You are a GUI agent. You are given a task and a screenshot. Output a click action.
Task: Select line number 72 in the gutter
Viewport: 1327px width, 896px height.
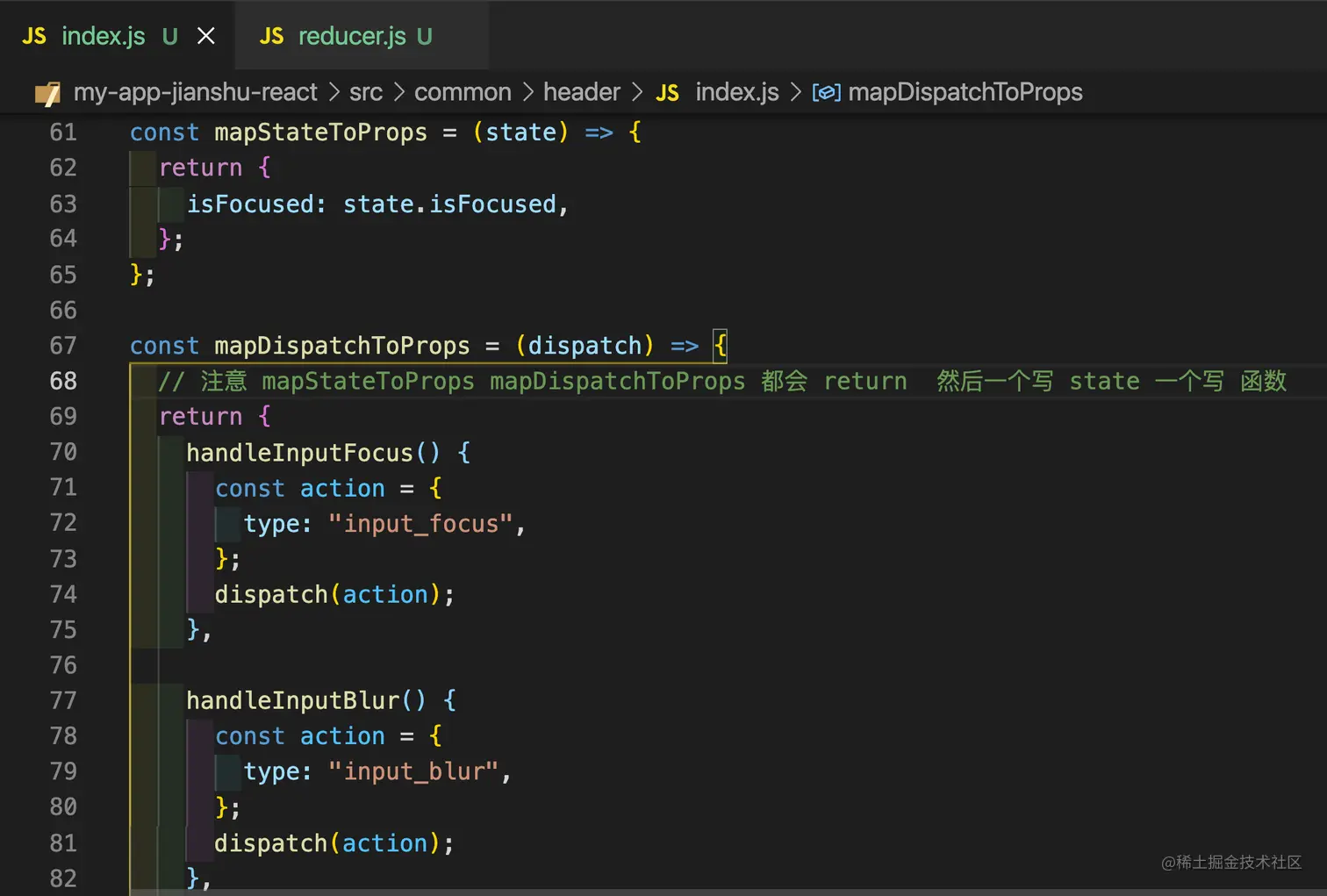(63, 523)
